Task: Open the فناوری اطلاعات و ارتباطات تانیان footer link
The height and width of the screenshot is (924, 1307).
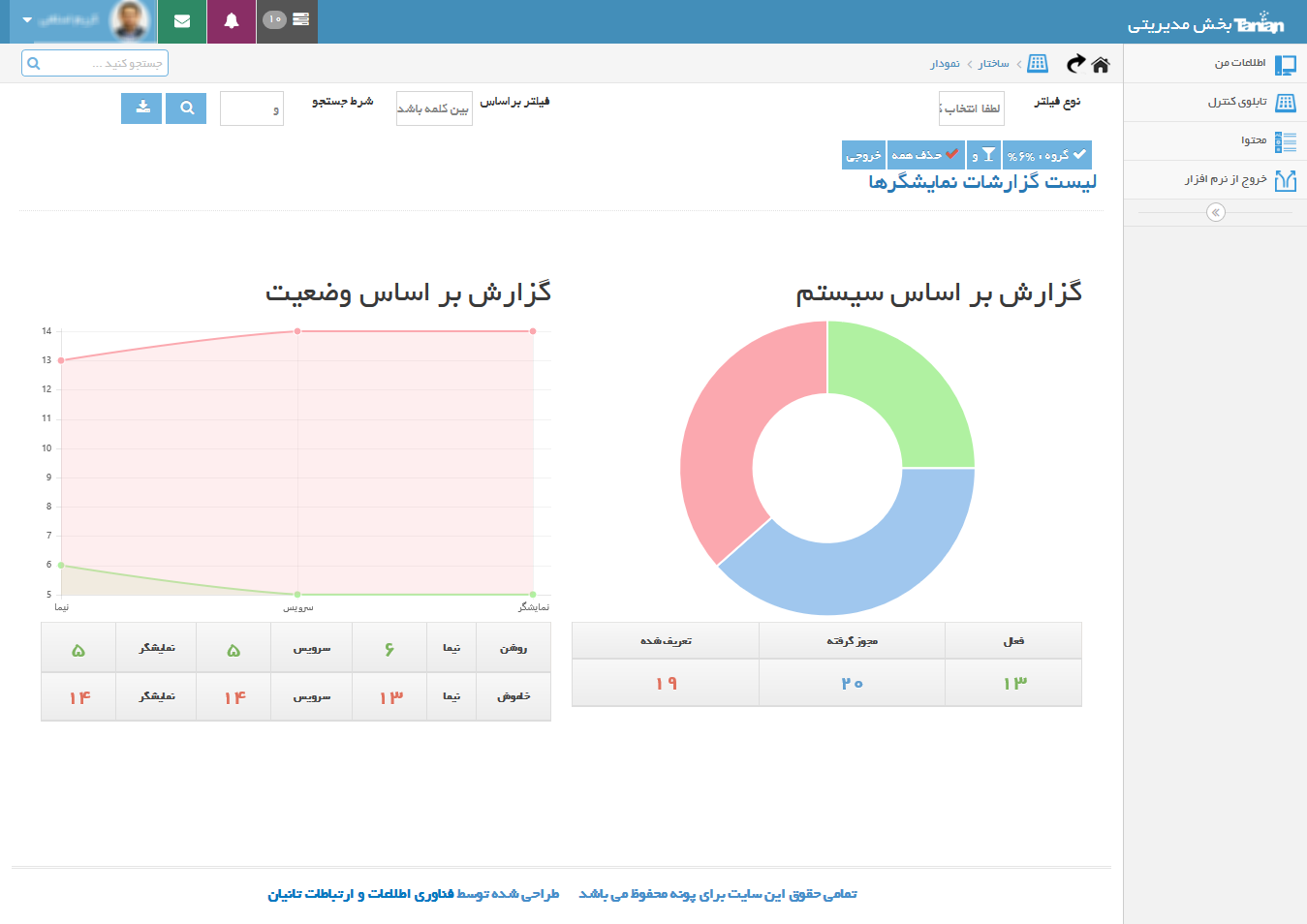Action: pyautogui.click(x=360, y=894)
